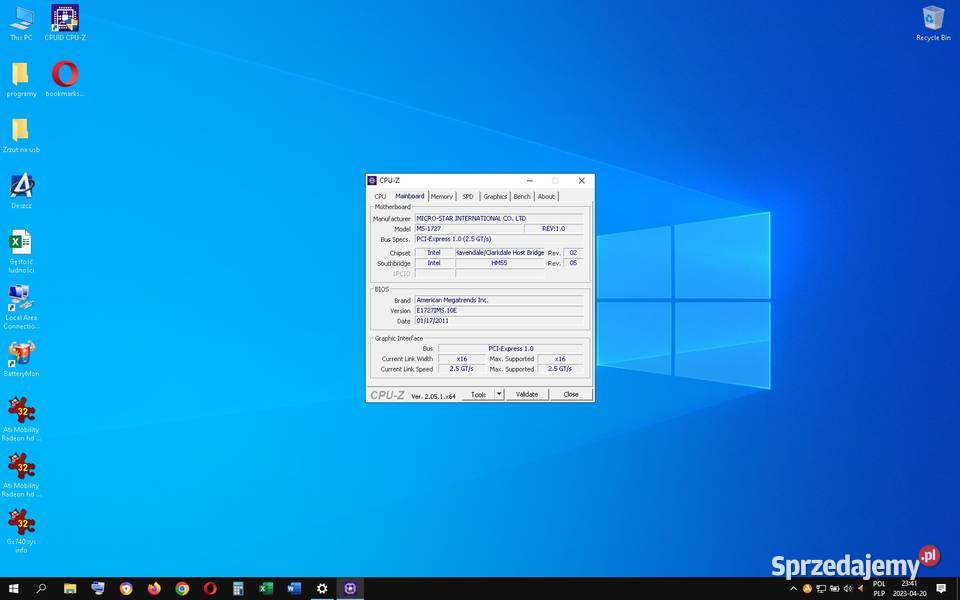Click the HM55 southbridge value

click(500, 263)
